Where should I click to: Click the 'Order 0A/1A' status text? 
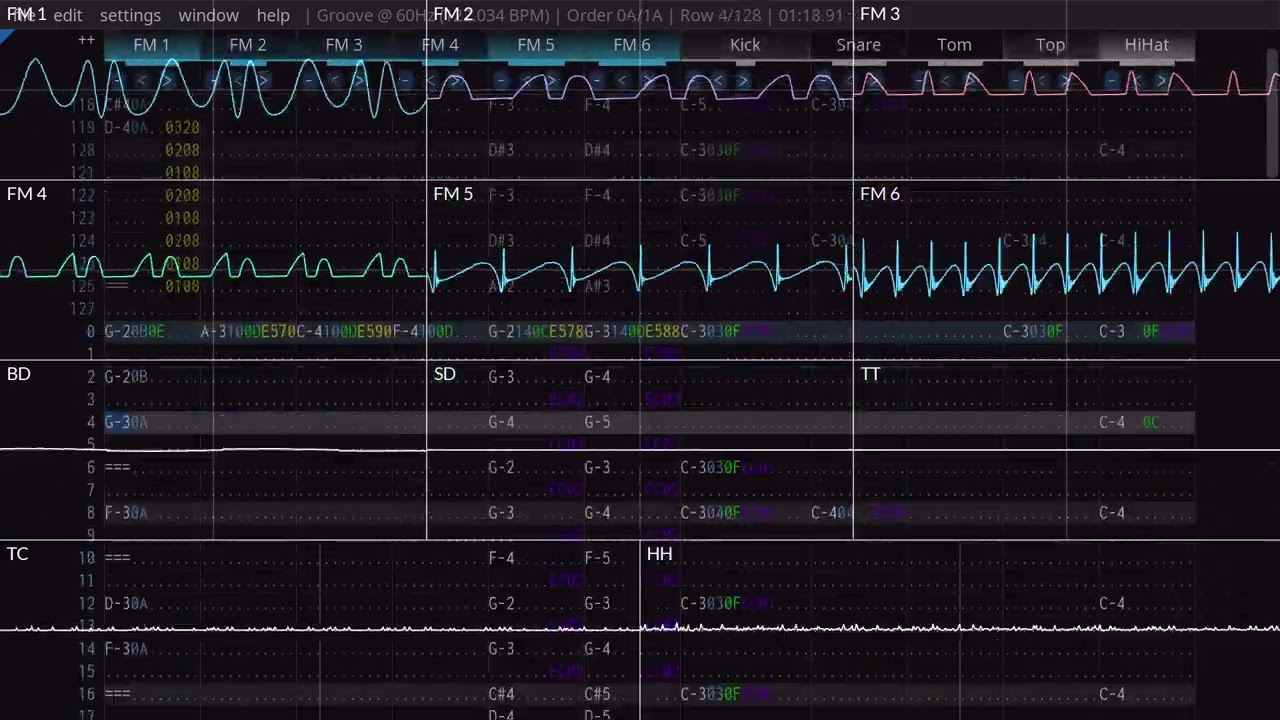click(616, 16)
